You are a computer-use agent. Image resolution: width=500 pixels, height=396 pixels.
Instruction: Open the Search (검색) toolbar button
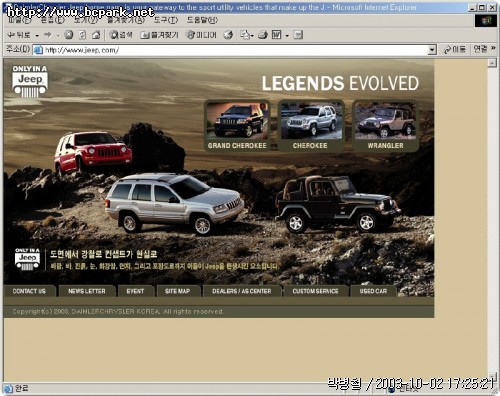tap(121, 35)
